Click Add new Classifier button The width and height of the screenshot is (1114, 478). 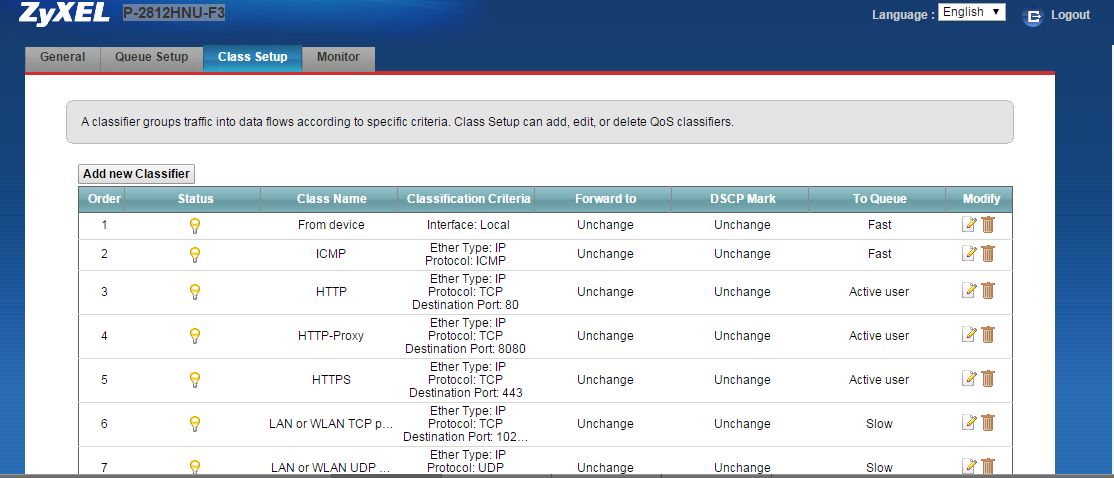[x=136, y=173]
